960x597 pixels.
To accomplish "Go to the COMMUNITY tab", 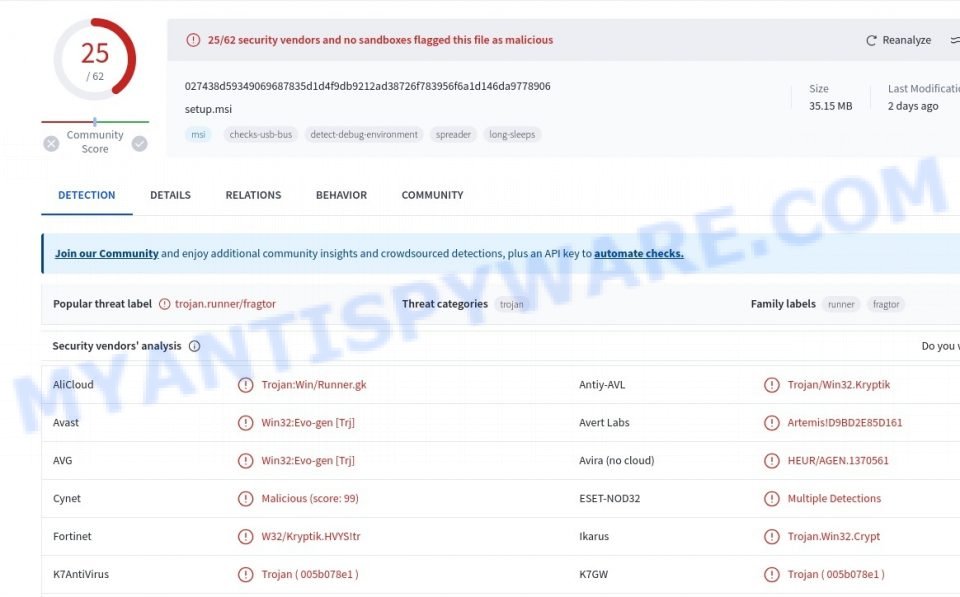I will pos(432,195).
